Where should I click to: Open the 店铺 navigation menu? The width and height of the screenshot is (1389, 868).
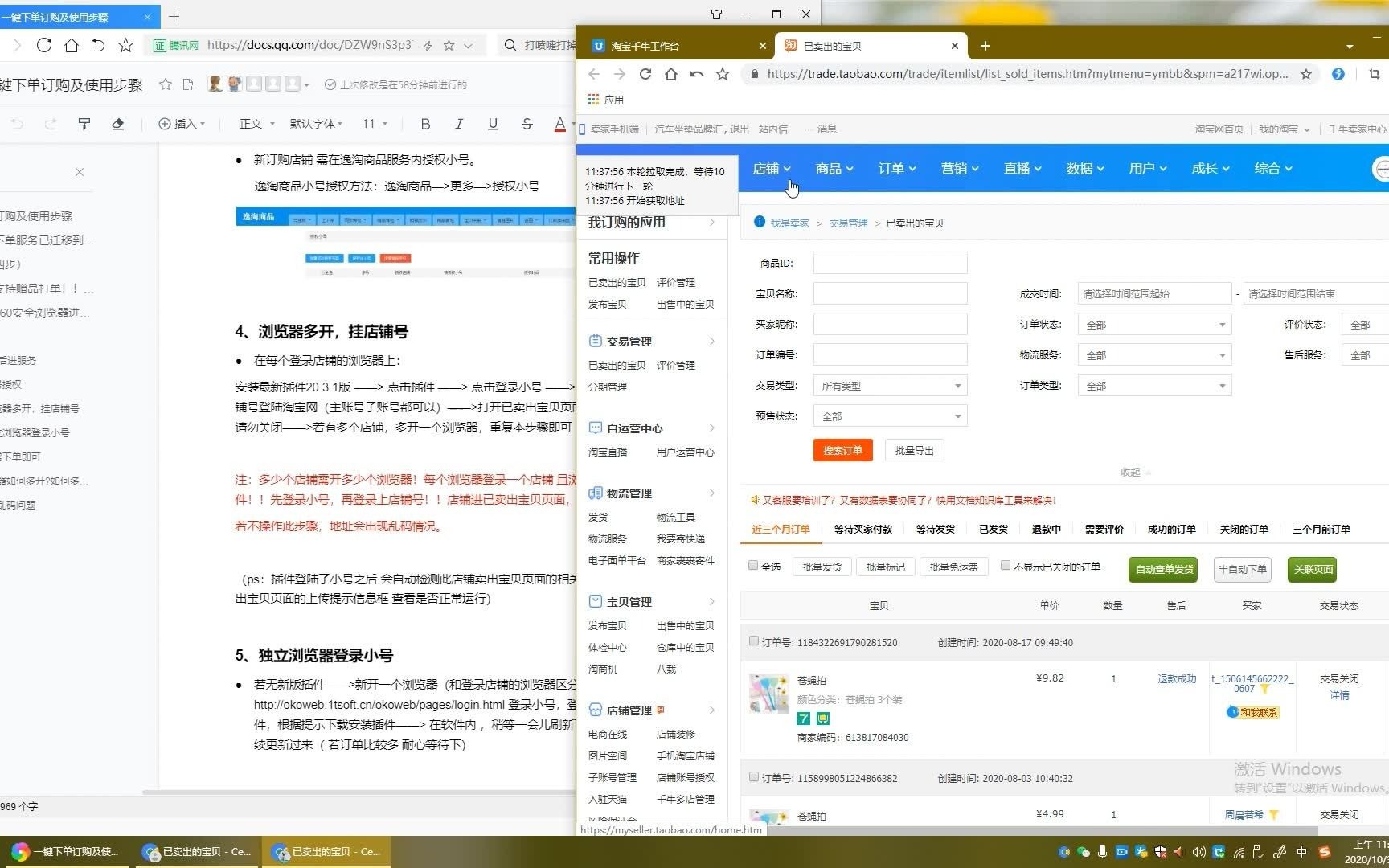pyautogui.click(x=772, y=168)
